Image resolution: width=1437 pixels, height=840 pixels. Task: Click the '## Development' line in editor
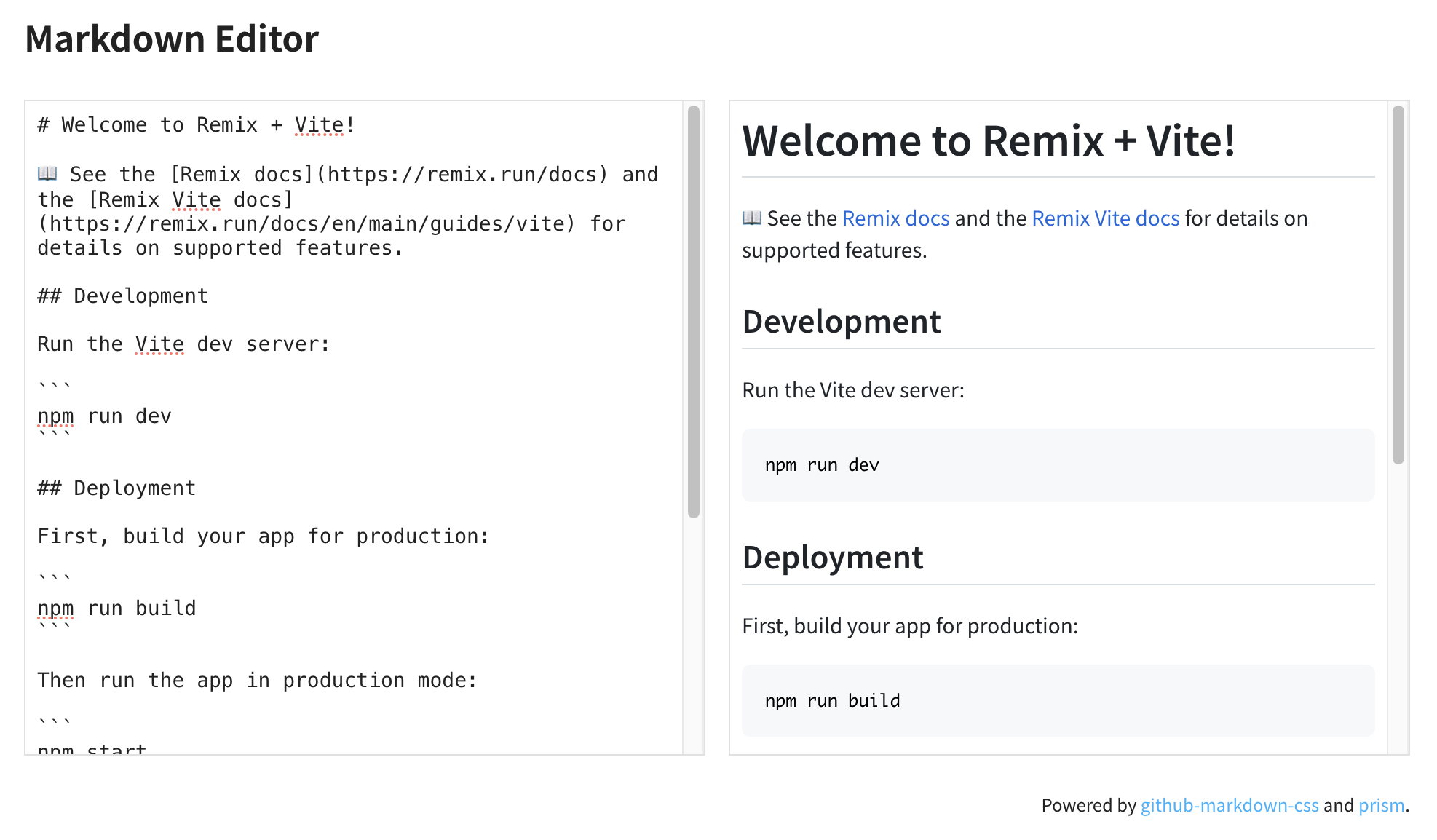122,296
